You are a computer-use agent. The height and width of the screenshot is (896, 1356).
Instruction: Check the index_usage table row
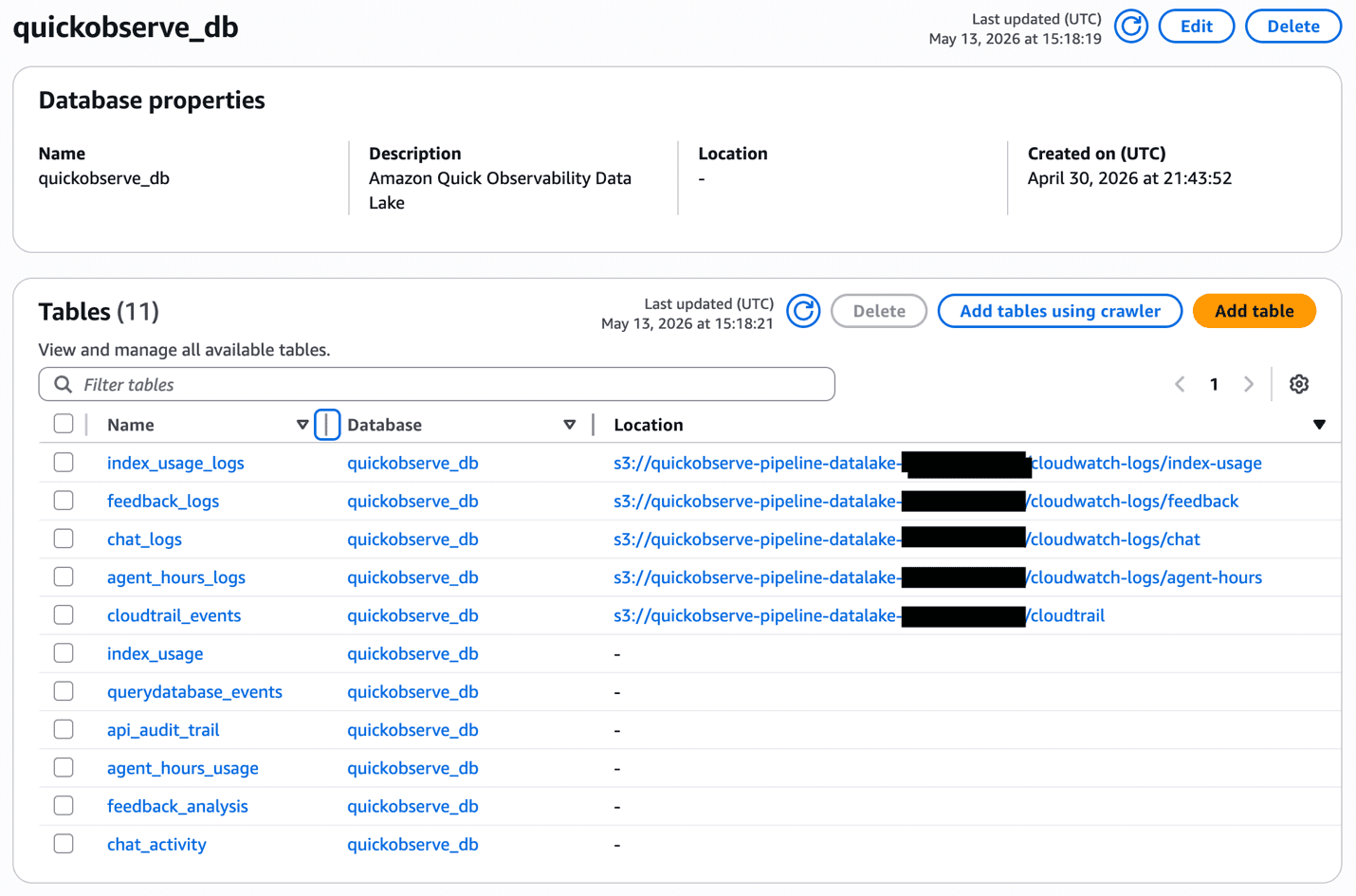tap(64, 653)
